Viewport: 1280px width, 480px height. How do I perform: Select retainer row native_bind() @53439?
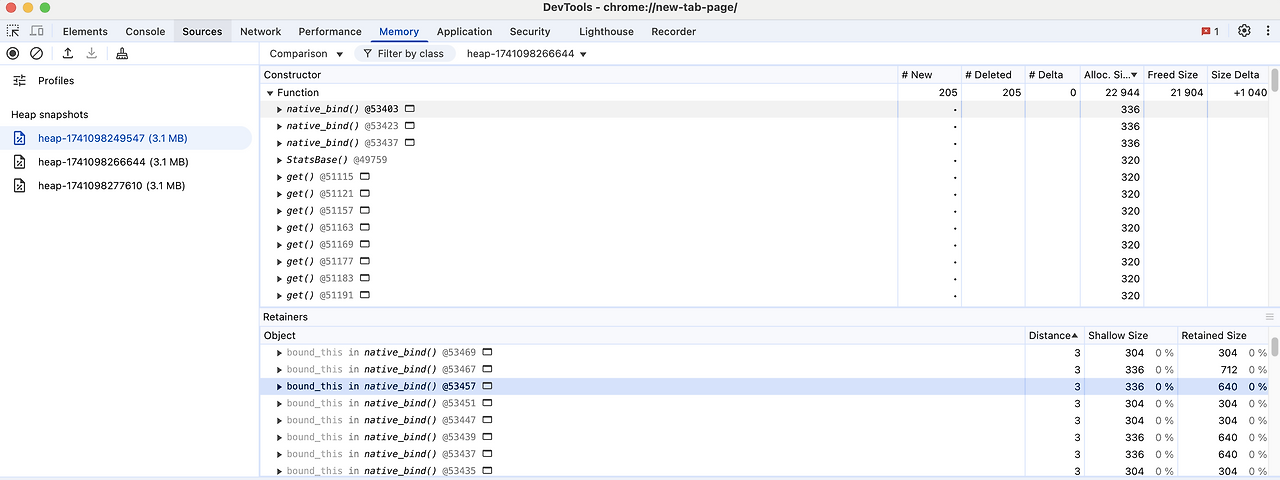[764, 437]
